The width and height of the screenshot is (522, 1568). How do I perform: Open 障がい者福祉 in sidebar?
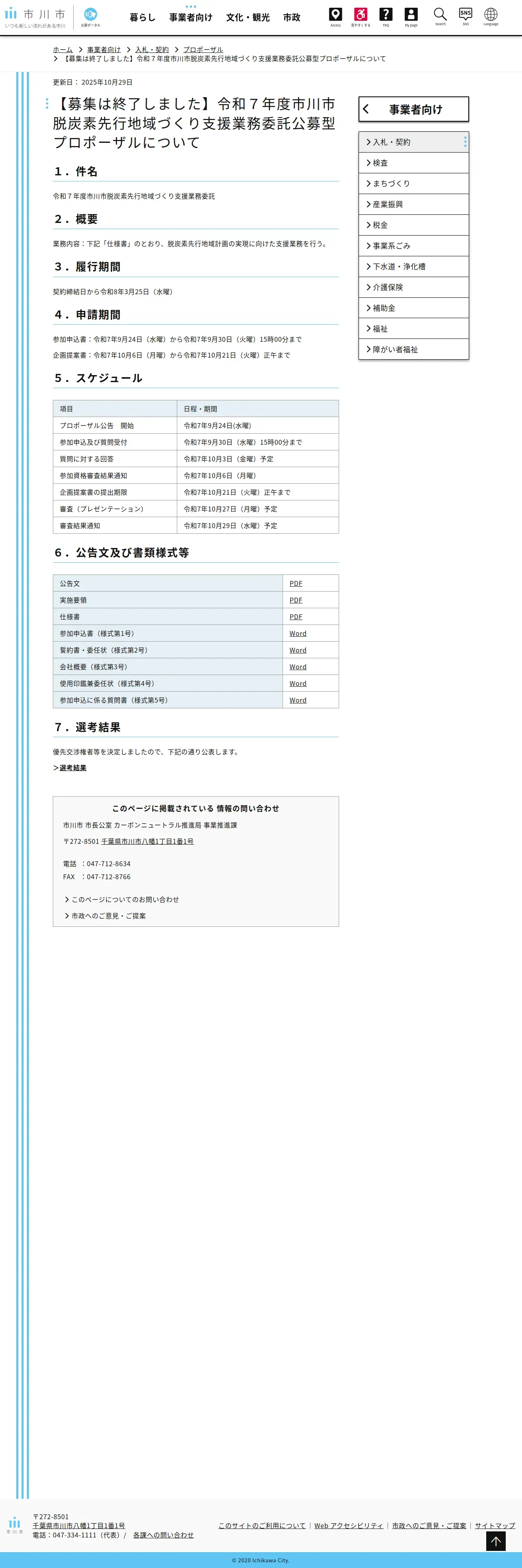(x=414, y=349)
